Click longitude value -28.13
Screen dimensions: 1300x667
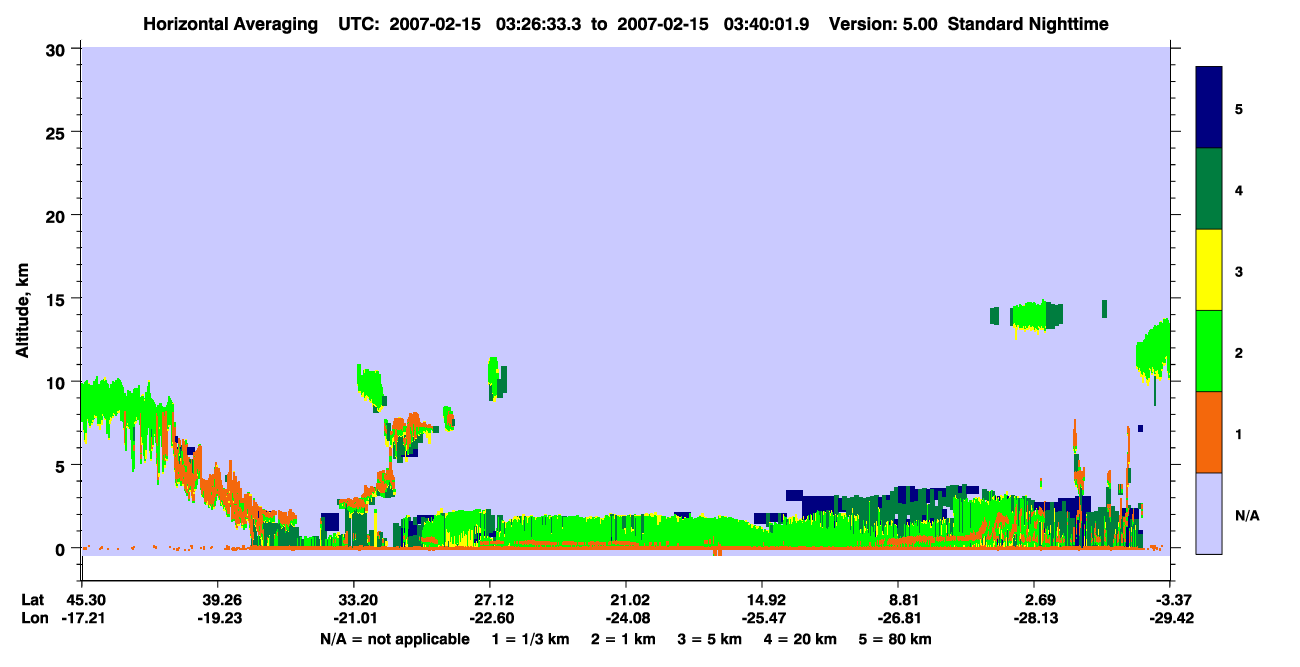[x=1034, y=618]
